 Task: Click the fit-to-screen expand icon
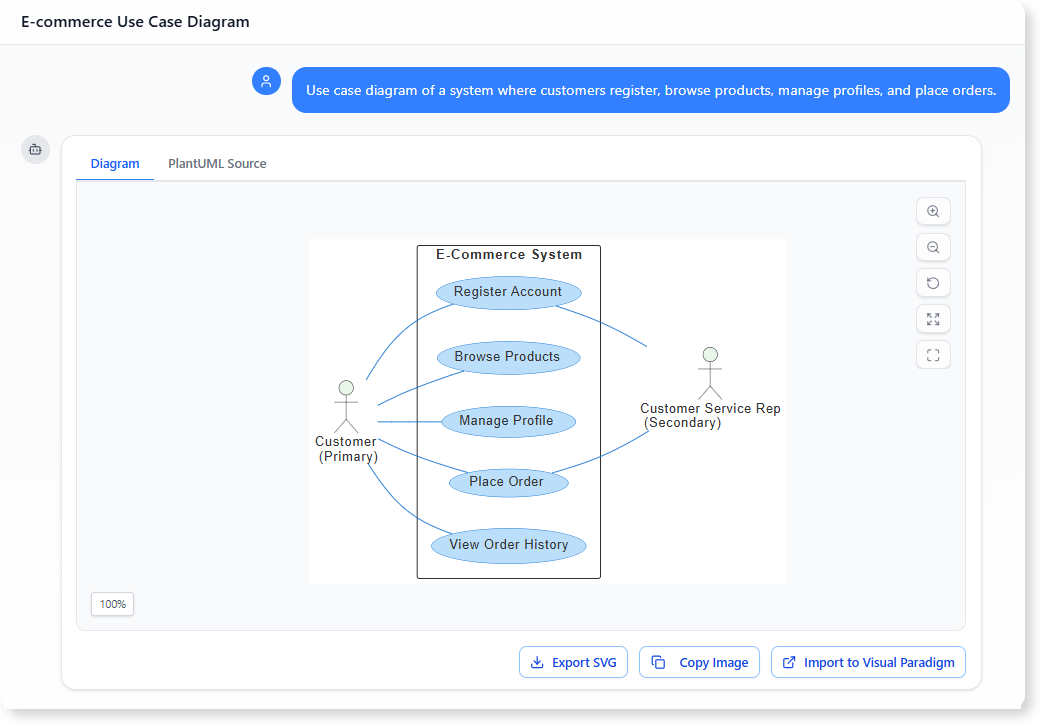coord(932,319)
